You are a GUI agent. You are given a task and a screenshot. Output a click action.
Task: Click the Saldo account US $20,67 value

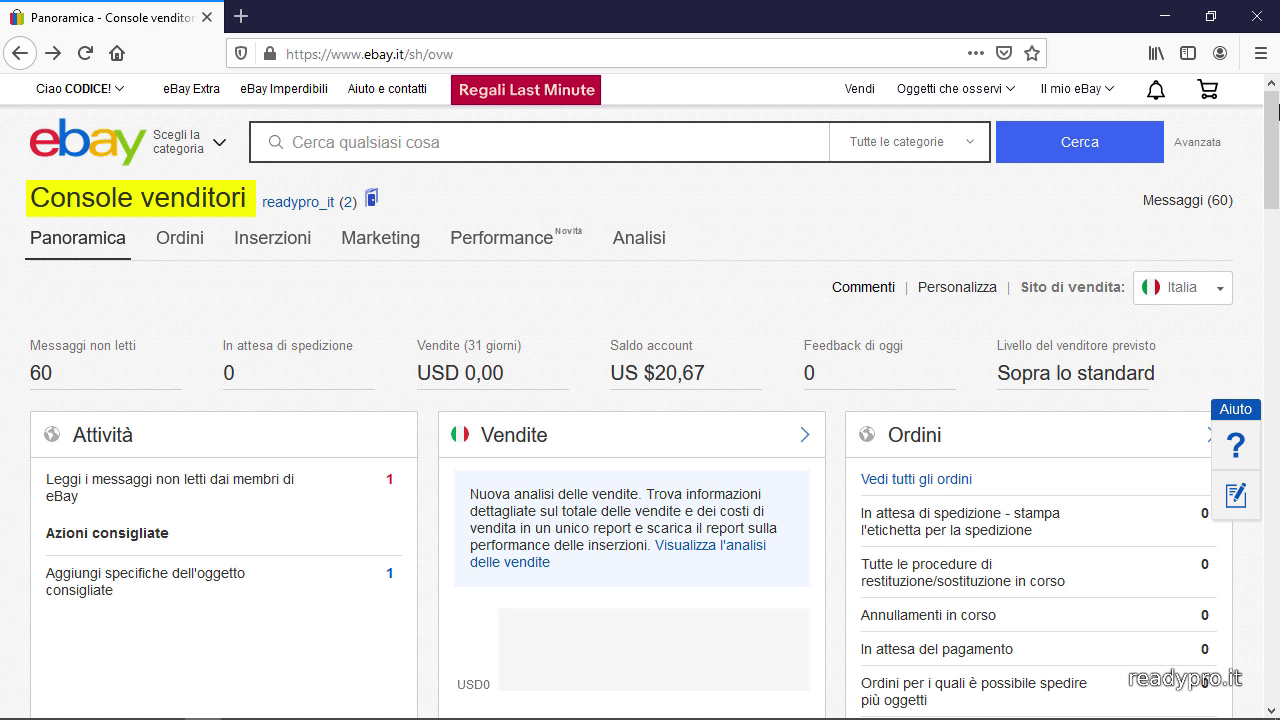click(657, 373)
